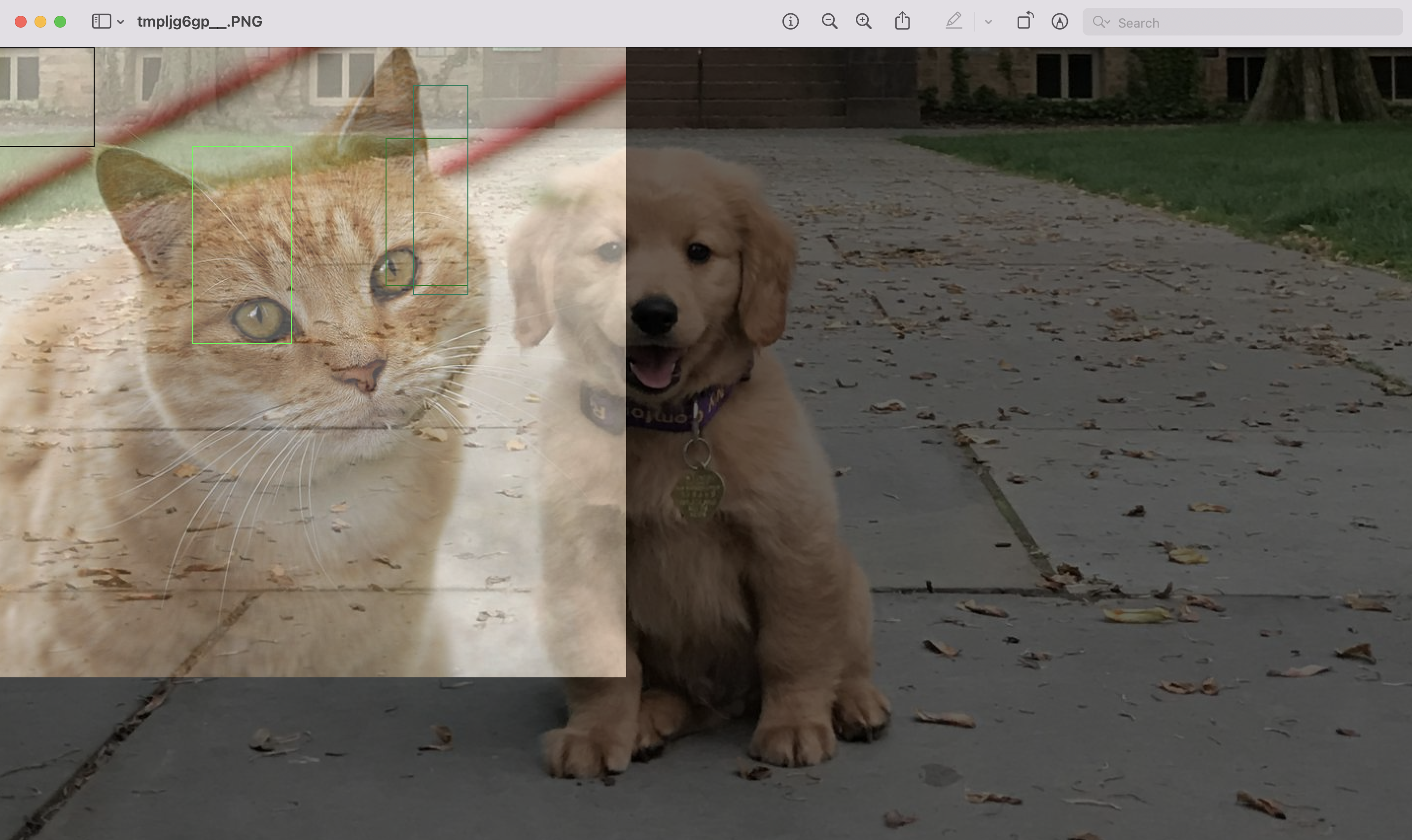Close the Preview window
This screenshot has width=1412, height=840.
click(21, 22)
